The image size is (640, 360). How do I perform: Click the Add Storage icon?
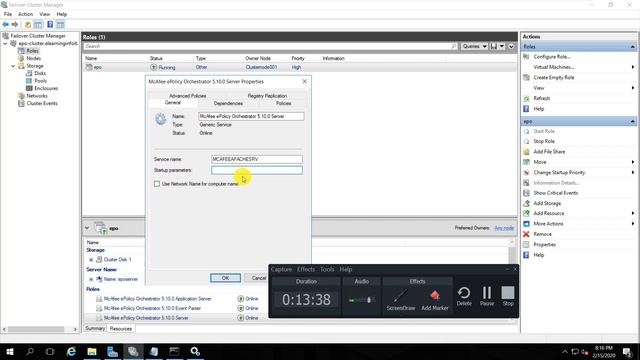point(526,203)
